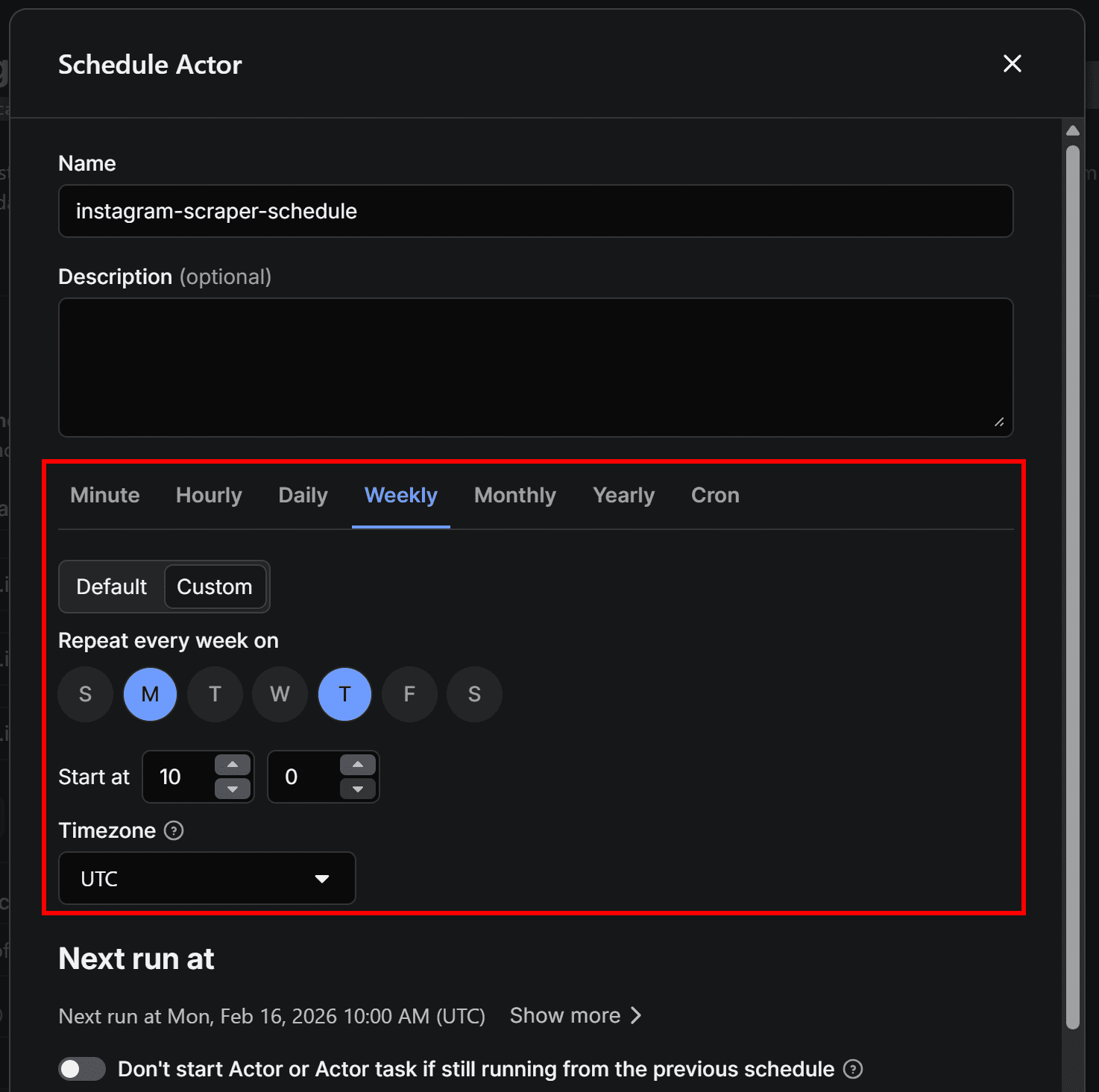1099x1092 pixels.
Task: Click the Custom schedule option
Action: click(x=215, y=587)
